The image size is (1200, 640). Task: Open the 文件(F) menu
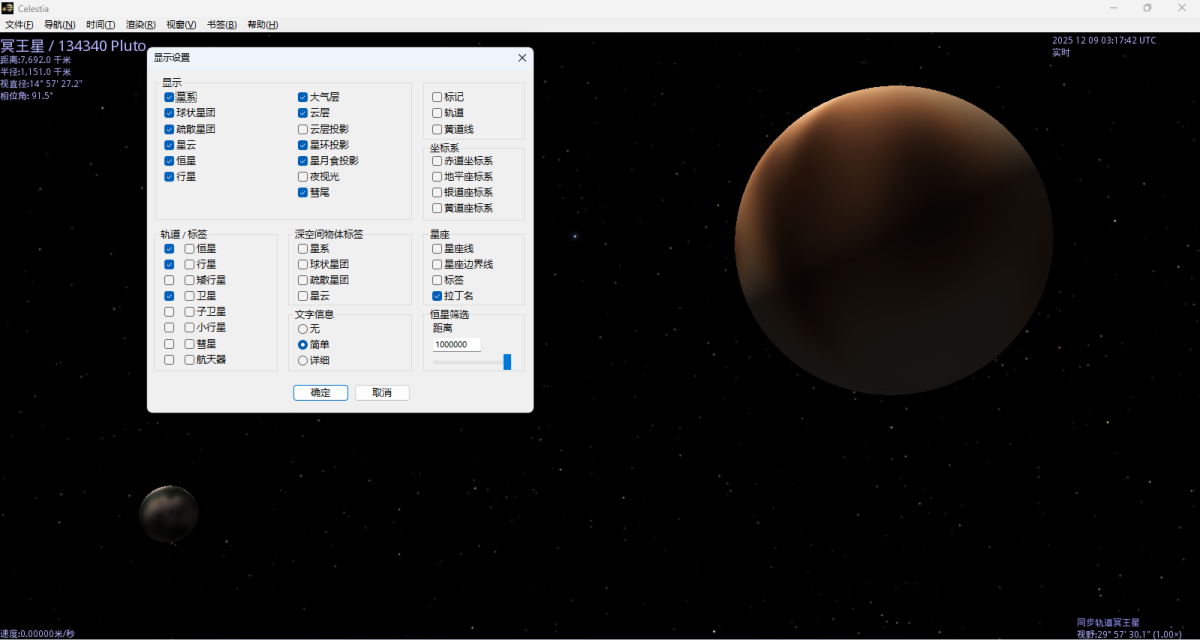coord(19,24)
